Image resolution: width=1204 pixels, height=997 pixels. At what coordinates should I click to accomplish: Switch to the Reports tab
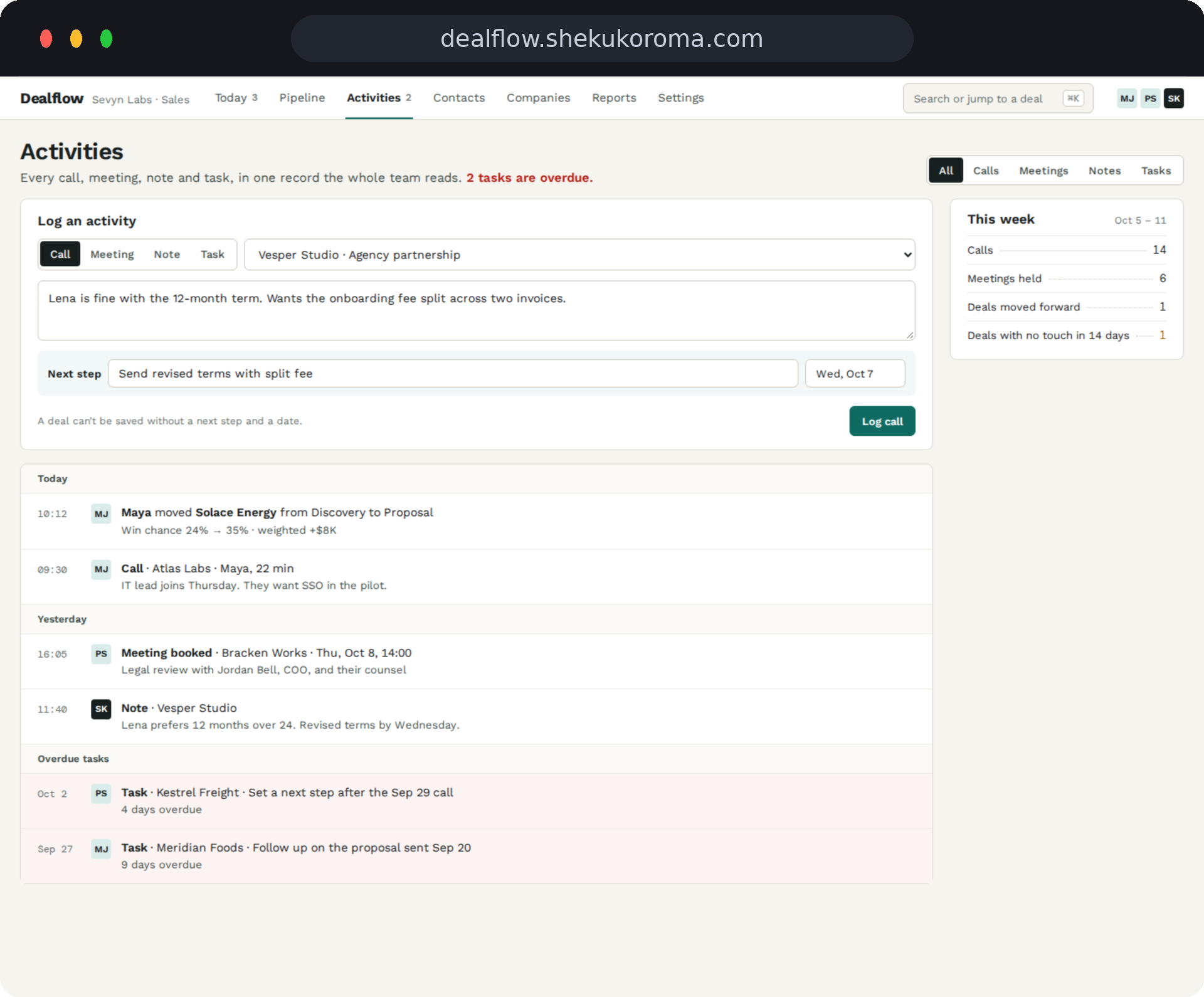point(614,98)
